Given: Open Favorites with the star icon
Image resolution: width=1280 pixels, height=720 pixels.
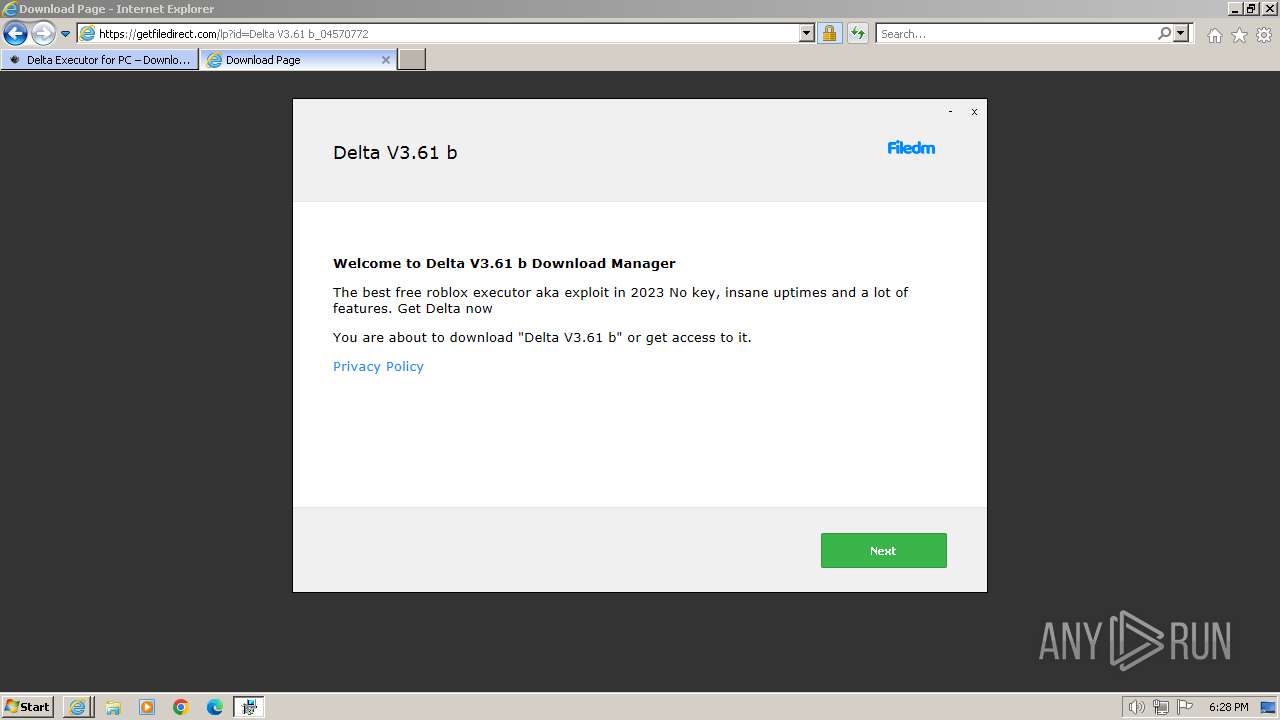Looking at the screenshot, I should click(1239, 35).
